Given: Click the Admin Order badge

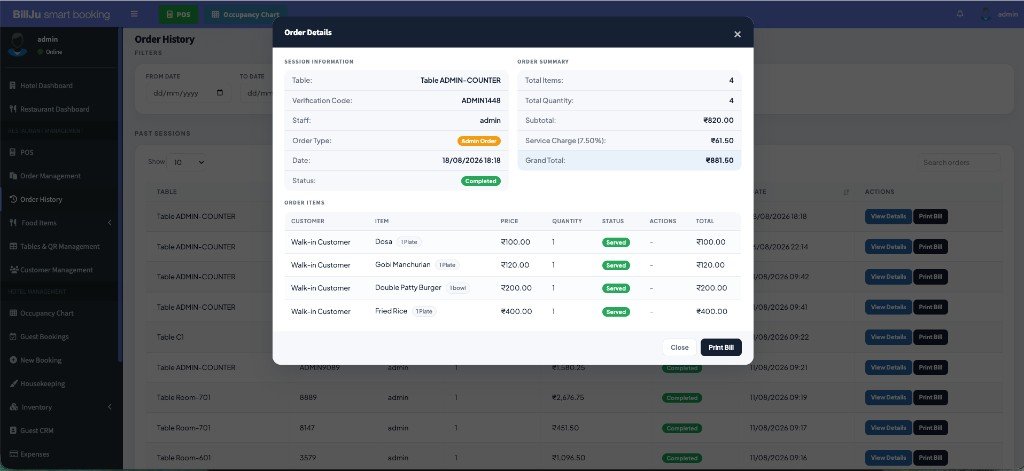Looking at the screenshot, I should click(479, 141).
